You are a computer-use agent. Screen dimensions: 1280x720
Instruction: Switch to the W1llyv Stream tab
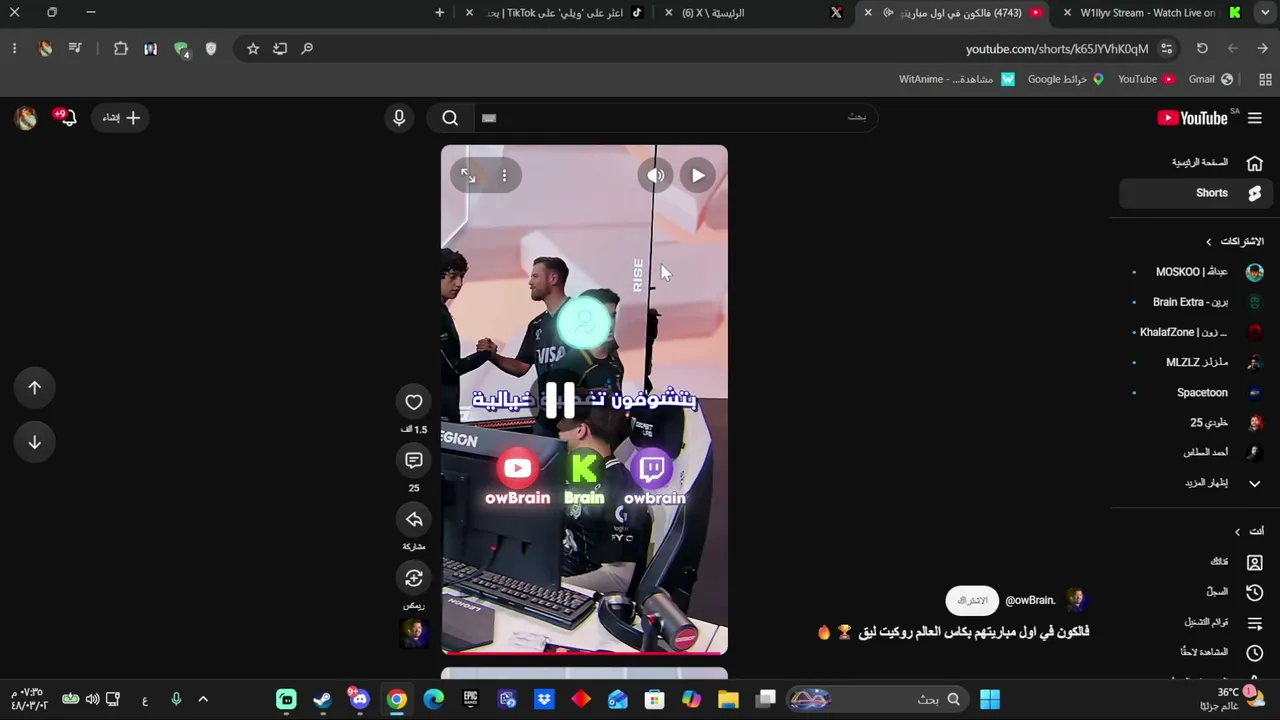click(x=1153, y=13)
